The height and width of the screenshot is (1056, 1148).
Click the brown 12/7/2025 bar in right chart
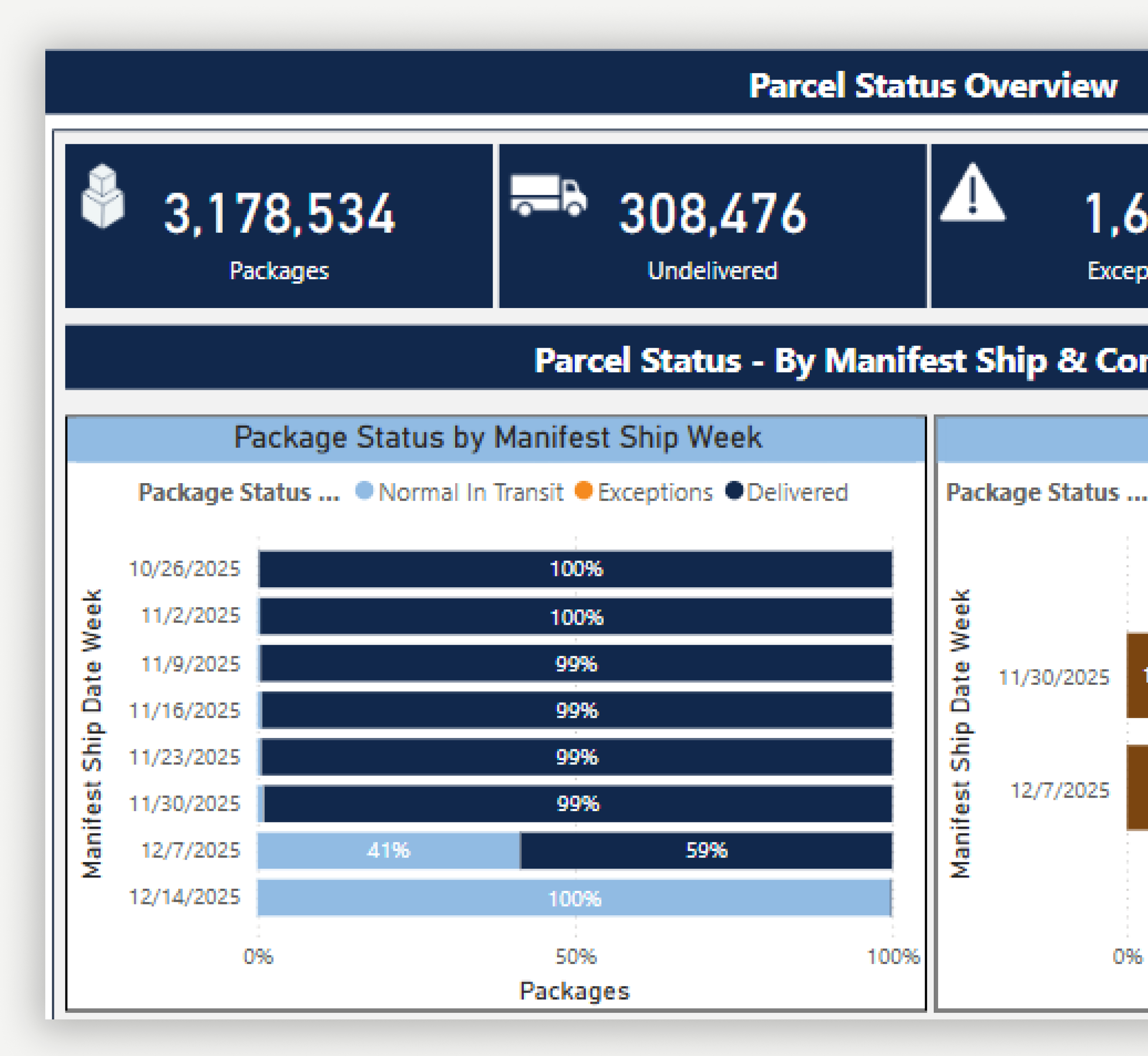tap(1137, 788)
